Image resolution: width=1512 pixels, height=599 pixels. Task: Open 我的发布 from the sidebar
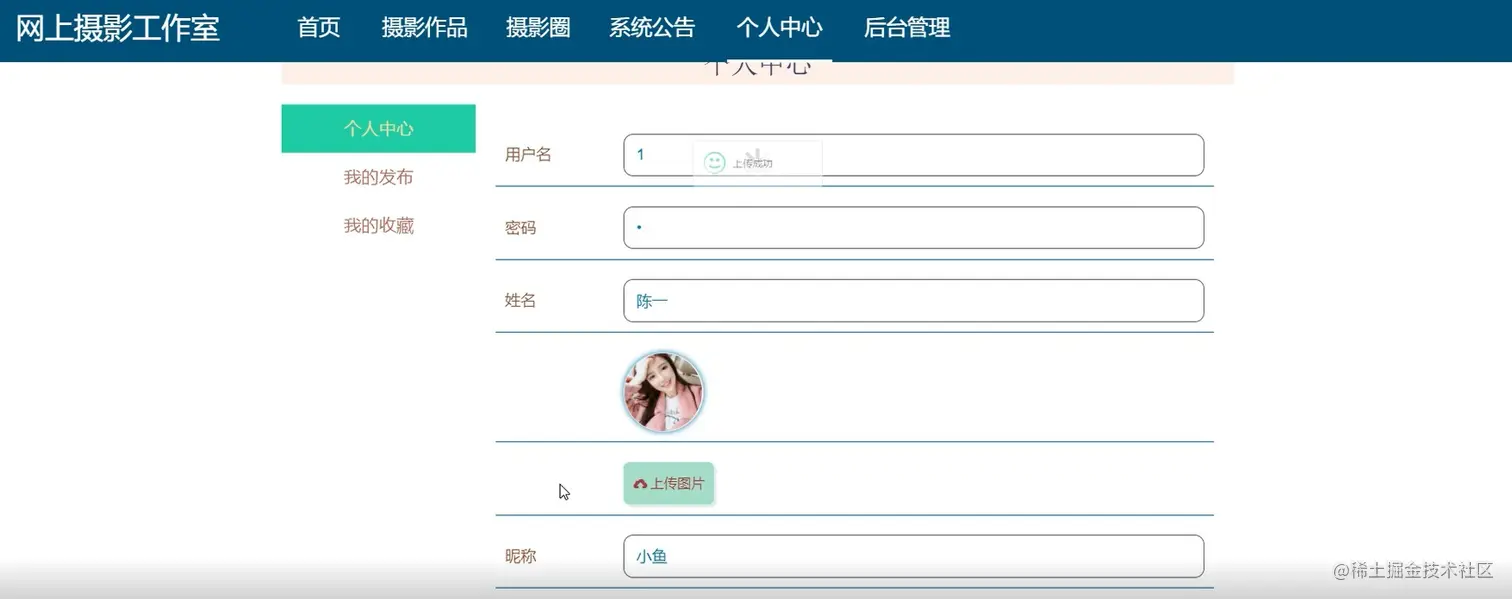pyautogui.click(x=378, y=177)
